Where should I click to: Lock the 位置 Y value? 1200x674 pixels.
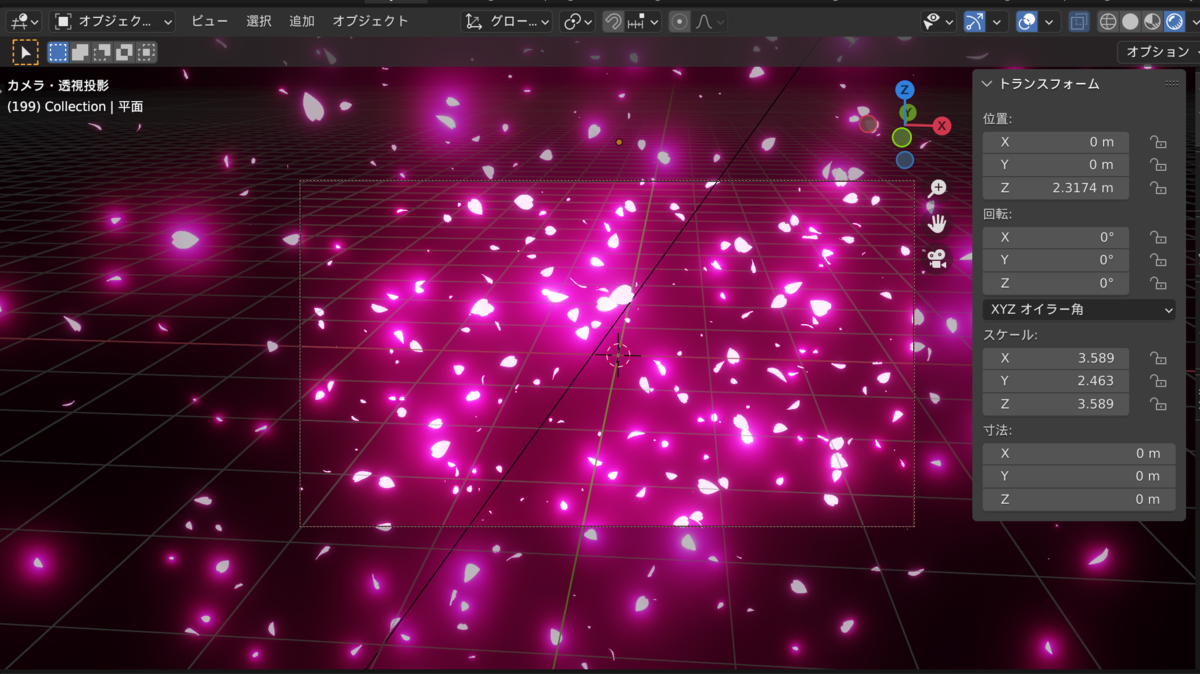coord(1158,165)
